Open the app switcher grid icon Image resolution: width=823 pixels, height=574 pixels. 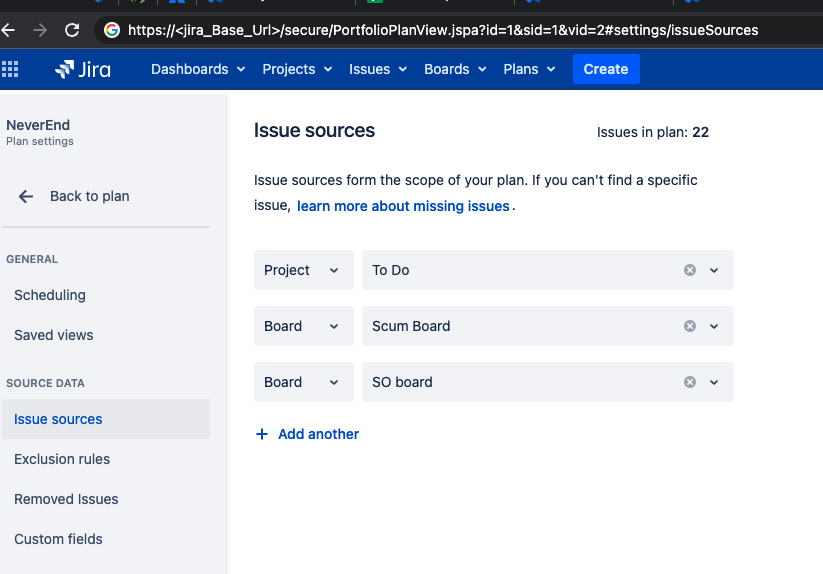pos(11,69)
